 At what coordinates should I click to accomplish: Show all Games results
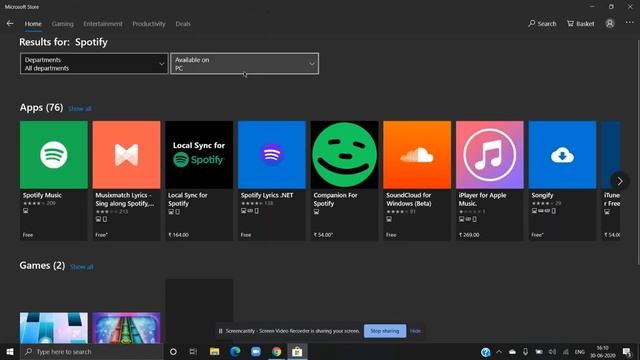[x=82, y=267]
